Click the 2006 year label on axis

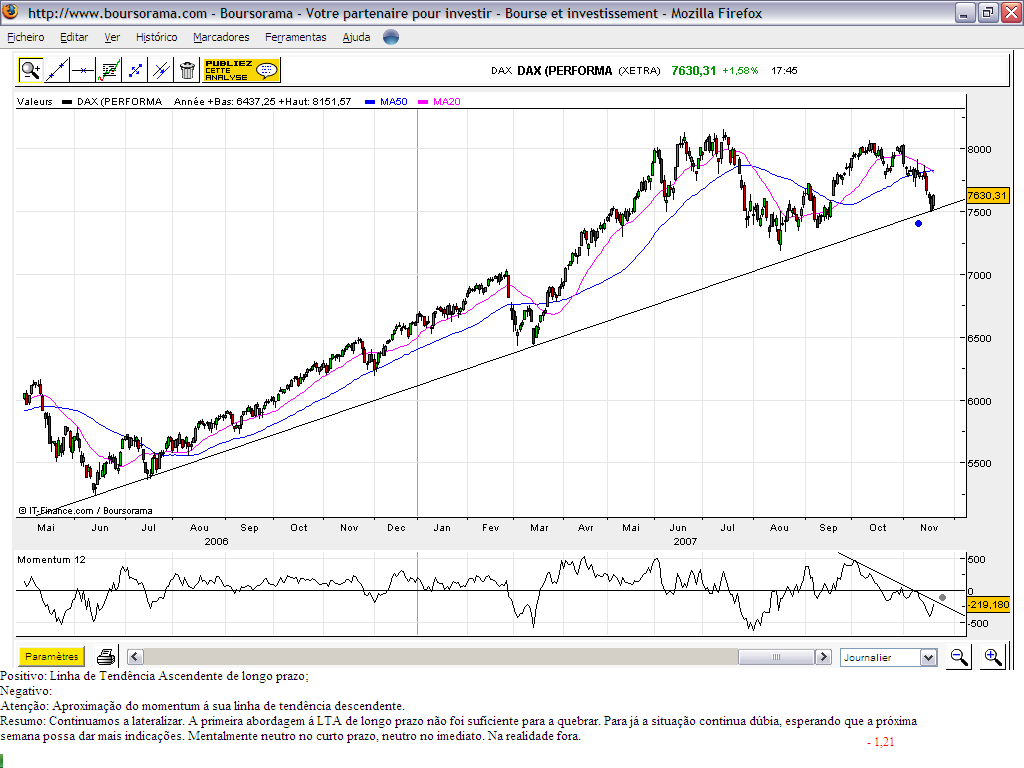[216, 541]
